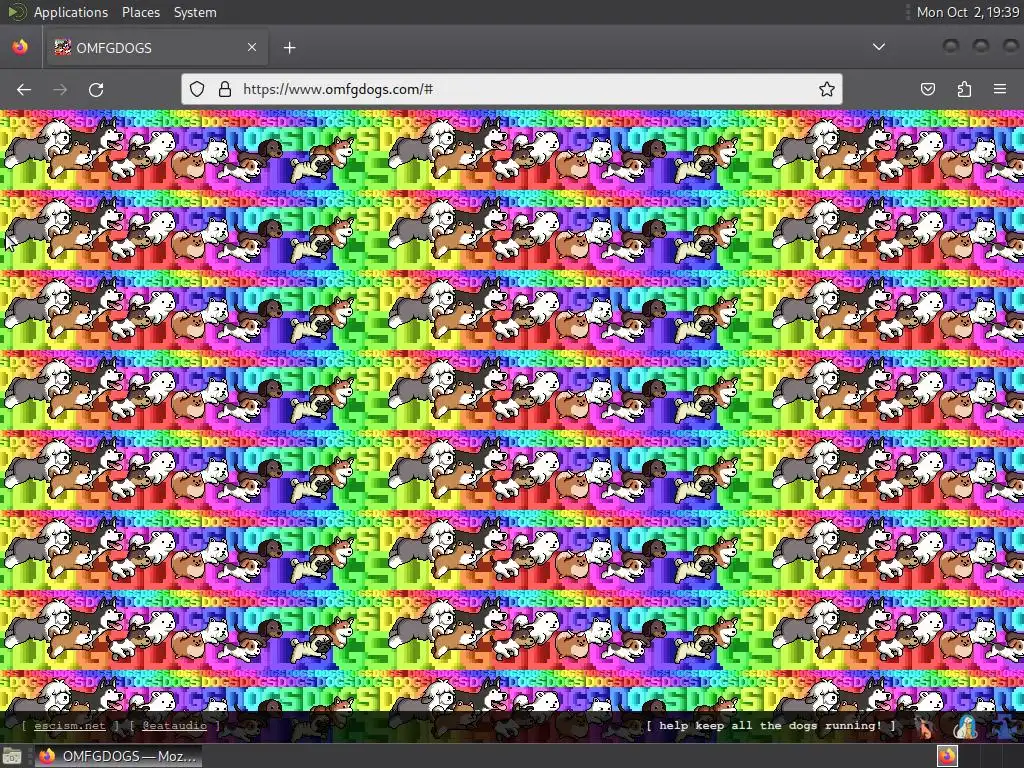Open the Applications menu
Viewport: 1024px width, 768px height.
pos(71,12)
